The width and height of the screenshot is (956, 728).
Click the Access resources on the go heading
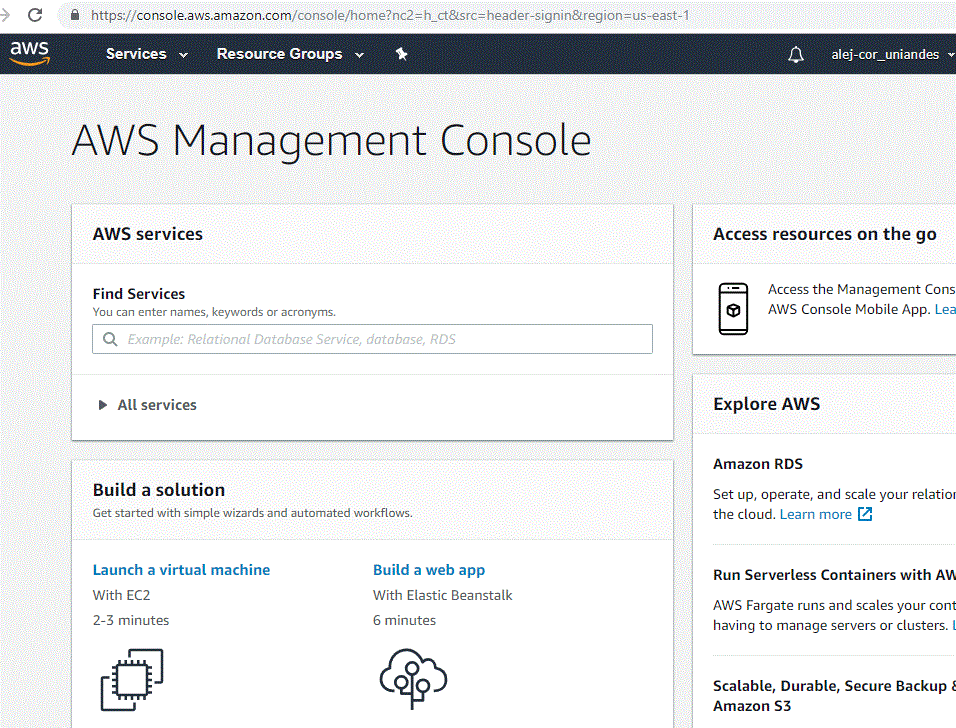pos(825,234)
